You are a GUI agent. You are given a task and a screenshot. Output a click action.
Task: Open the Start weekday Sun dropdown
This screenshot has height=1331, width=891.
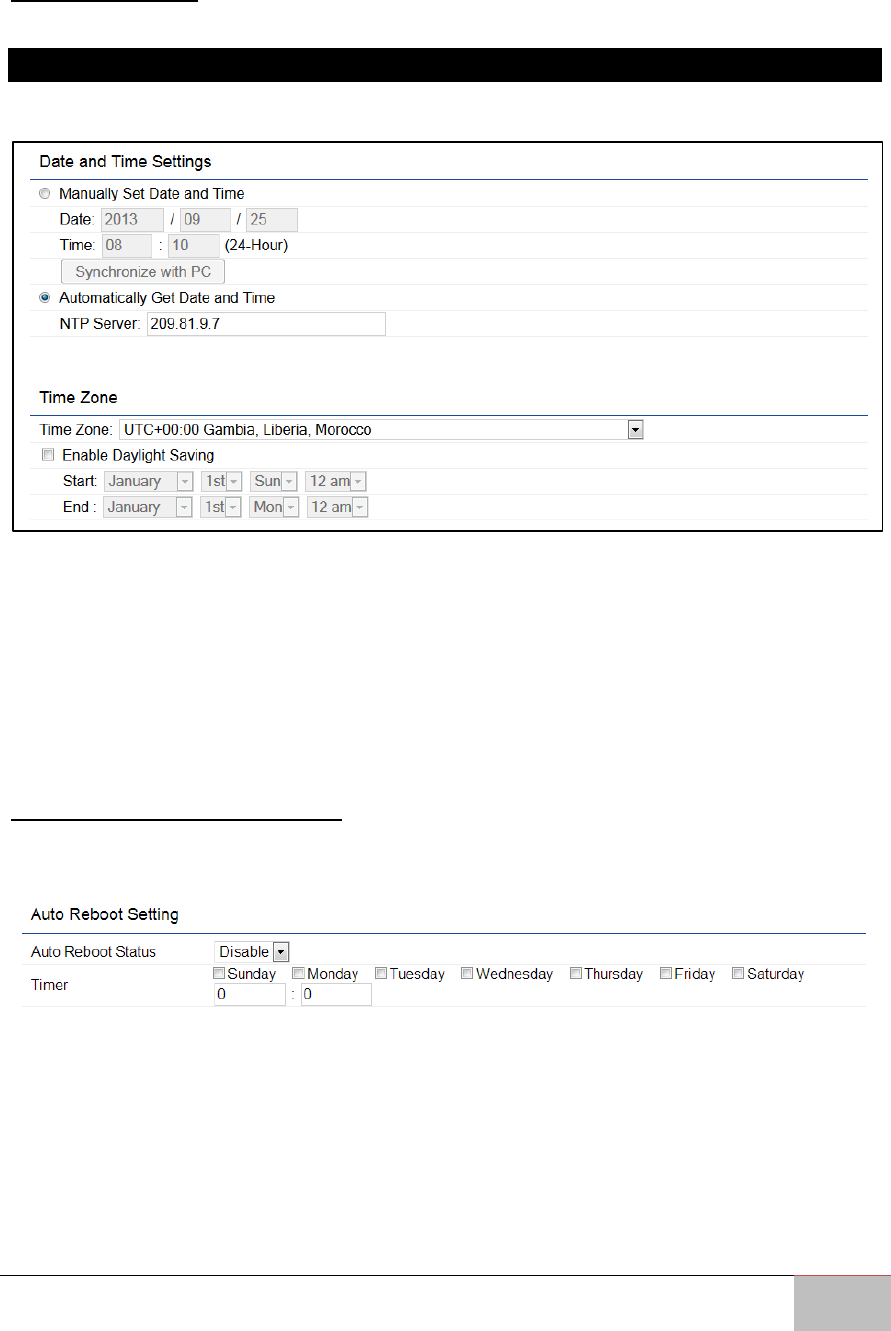coord(274,482)
